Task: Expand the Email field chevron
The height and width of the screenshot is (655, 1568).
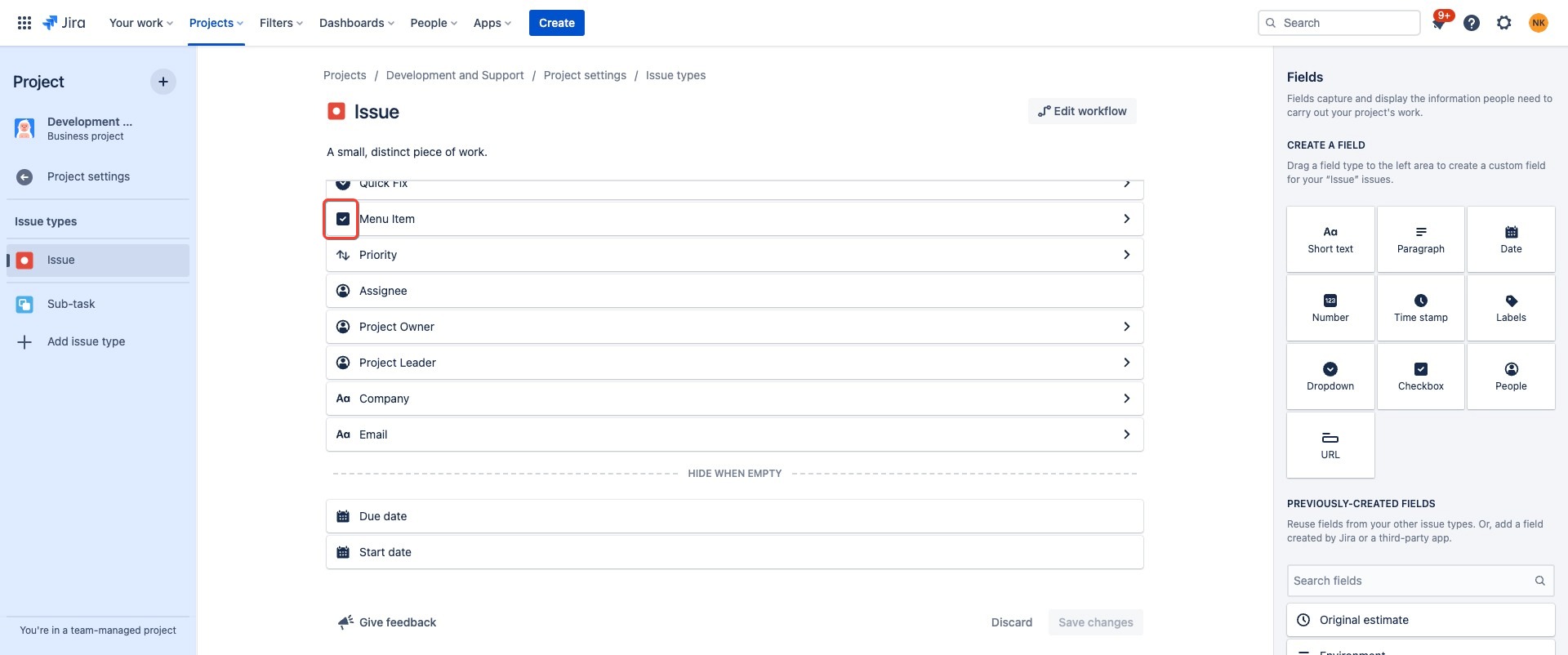Action: pyautogui.click(x=1126, y=434)
